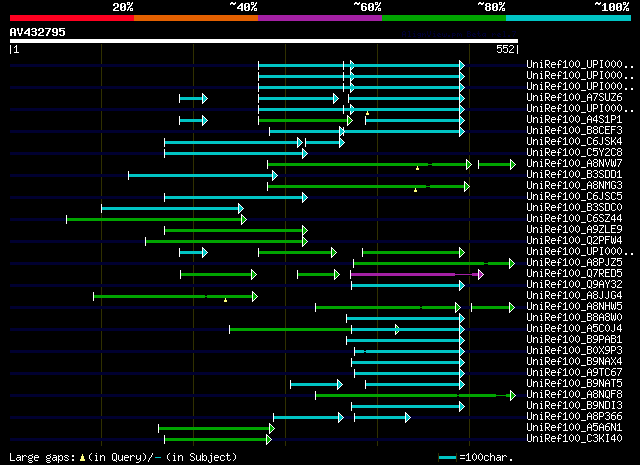Screen dimensions: 640x465
Task: Select the UniRef100_A5A6N1 label
Action: coord(574,428)
